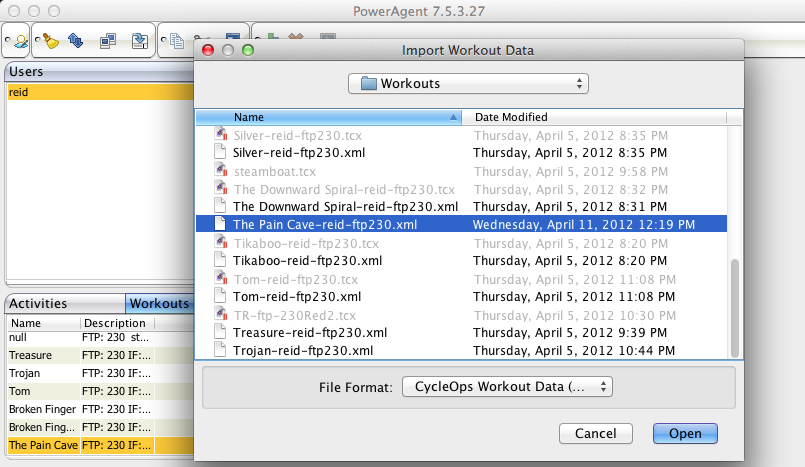
Task: Click the tcx icon beside Silver-reid-ftp230.tcx
Action: pos(221,134)
